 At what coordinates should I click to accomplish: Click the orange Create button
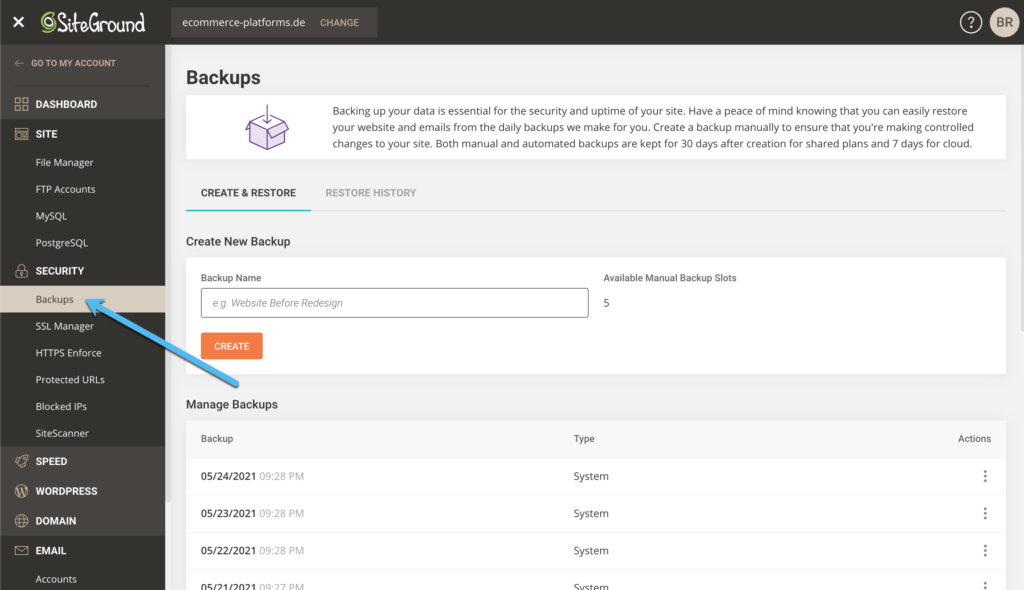point(232,346)
